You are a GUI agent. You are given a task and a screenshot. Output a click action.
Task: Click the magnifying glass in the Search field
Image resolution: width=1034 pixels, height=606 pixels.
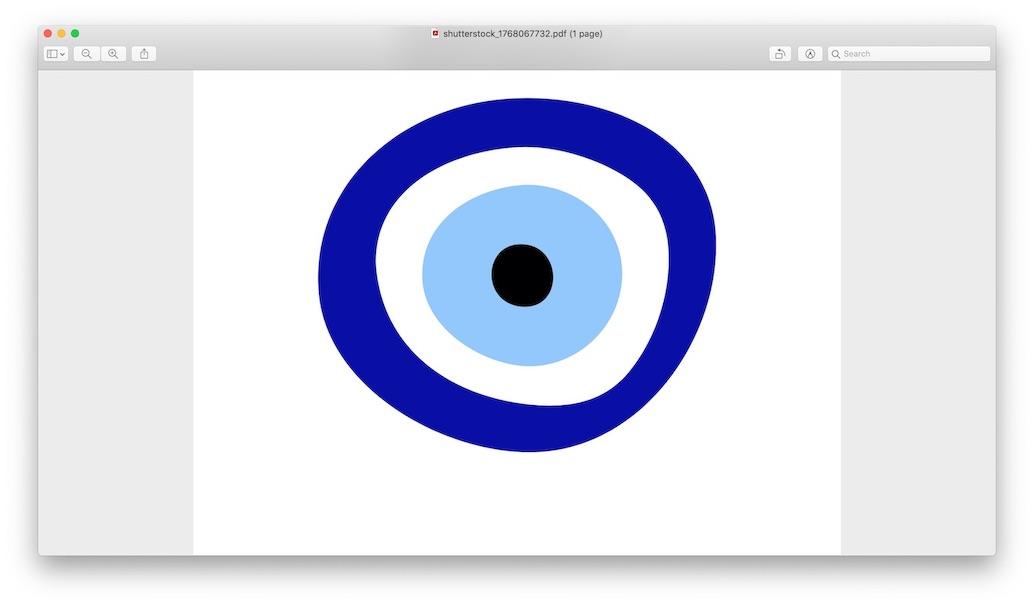click(836, 54)
